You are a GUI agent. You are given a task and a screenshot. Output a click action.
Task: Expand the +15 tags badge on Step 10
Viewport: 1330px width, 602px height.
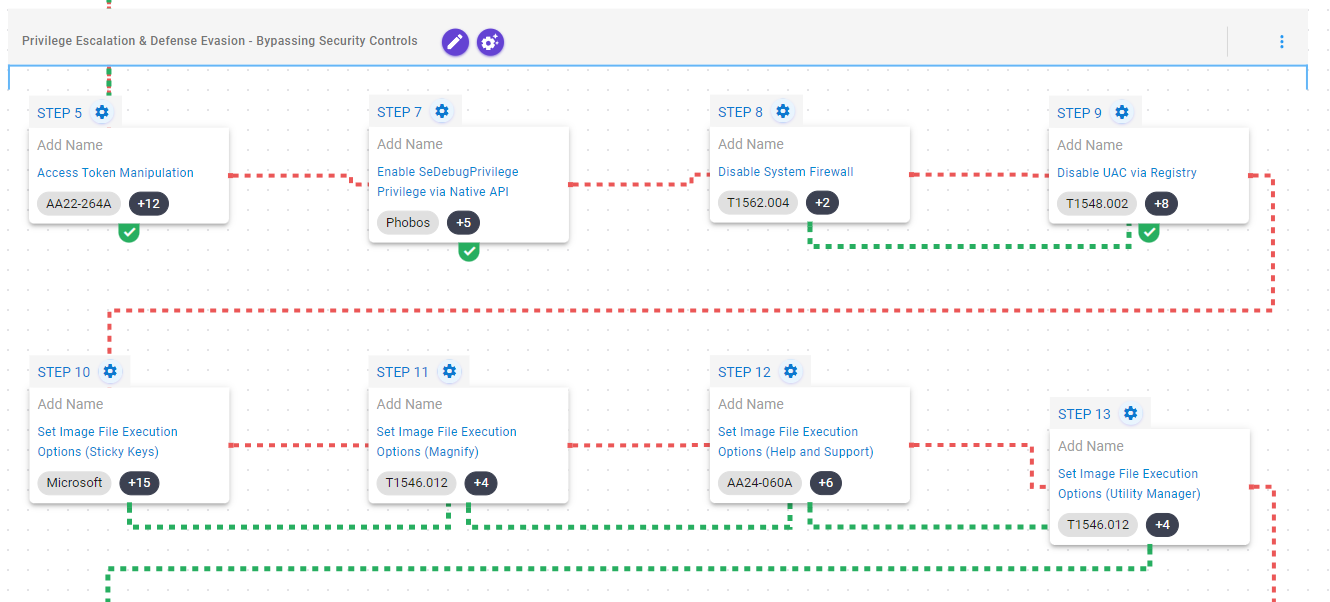pyautogui.click(x=139, y=483)
